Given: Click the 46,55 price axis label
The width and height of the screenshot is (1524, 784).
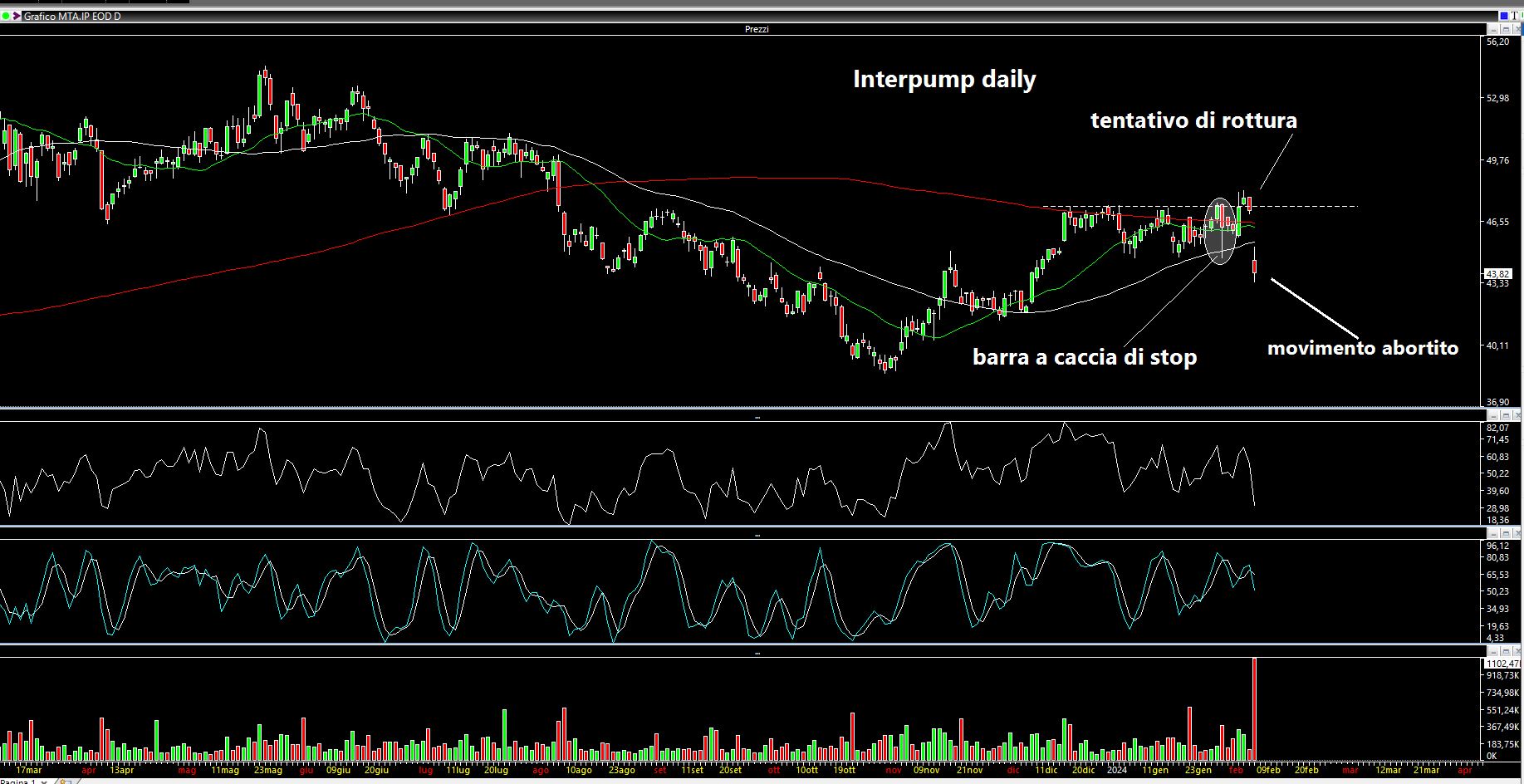Looking at the screenshot, I should pos(1497,222).
